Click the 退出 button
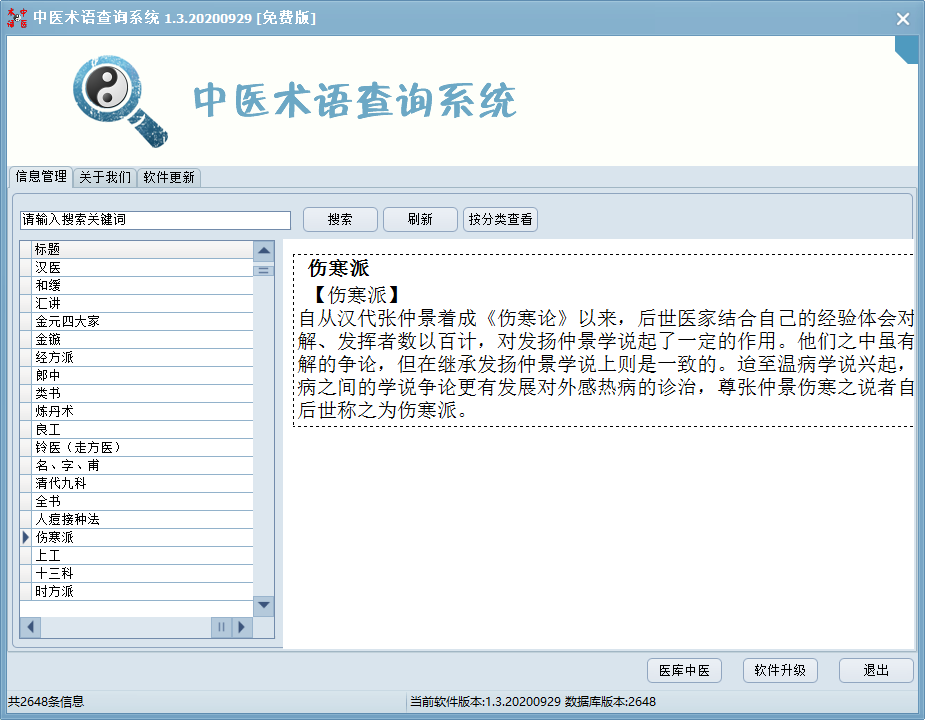Screen dimensions: 925x720 [875, 670]
